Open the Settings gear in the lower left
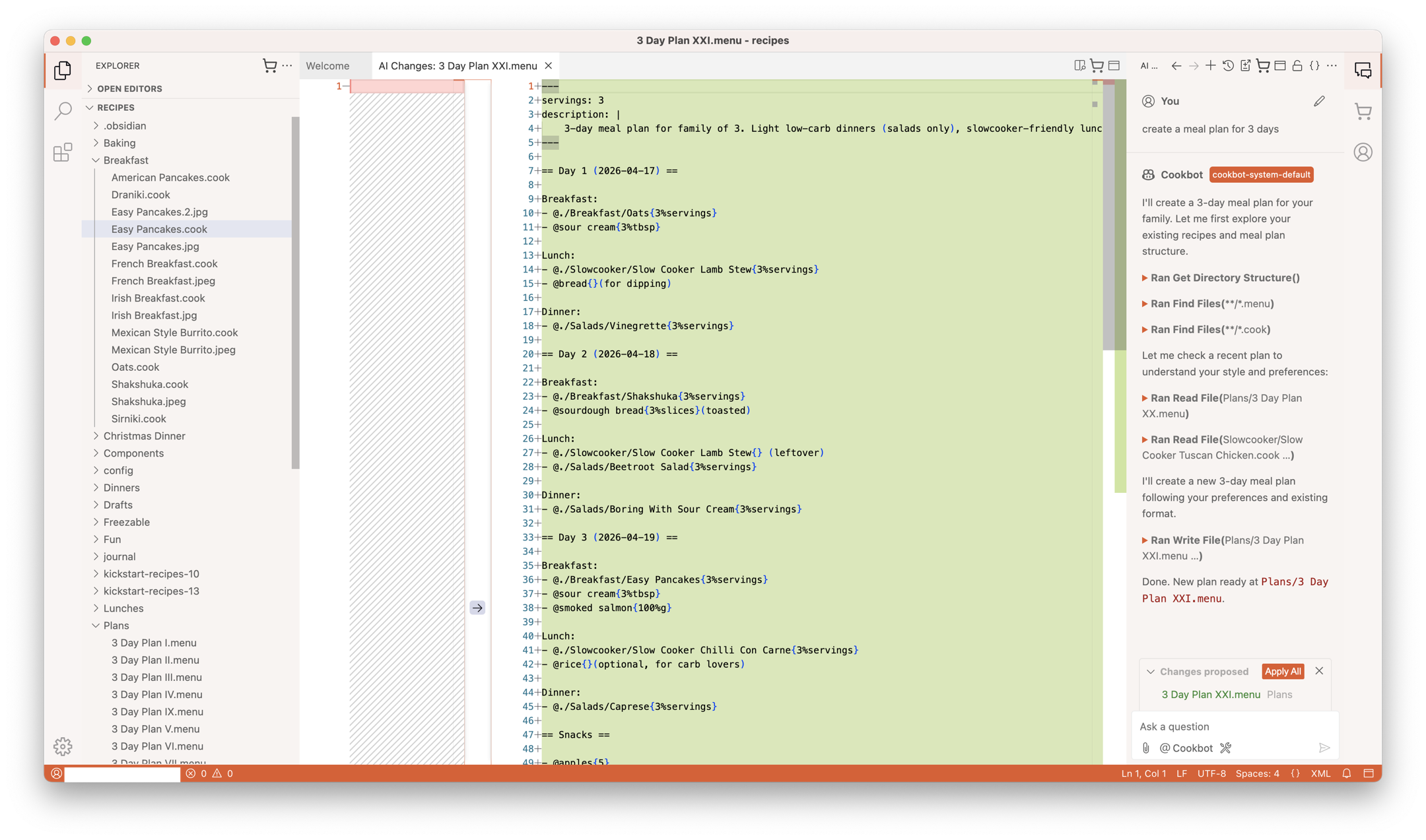 (63, 746)
